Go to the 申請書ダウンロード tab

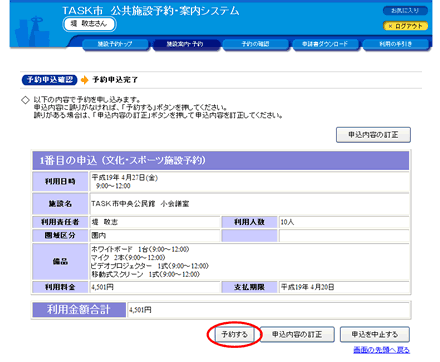coord(325,44)
